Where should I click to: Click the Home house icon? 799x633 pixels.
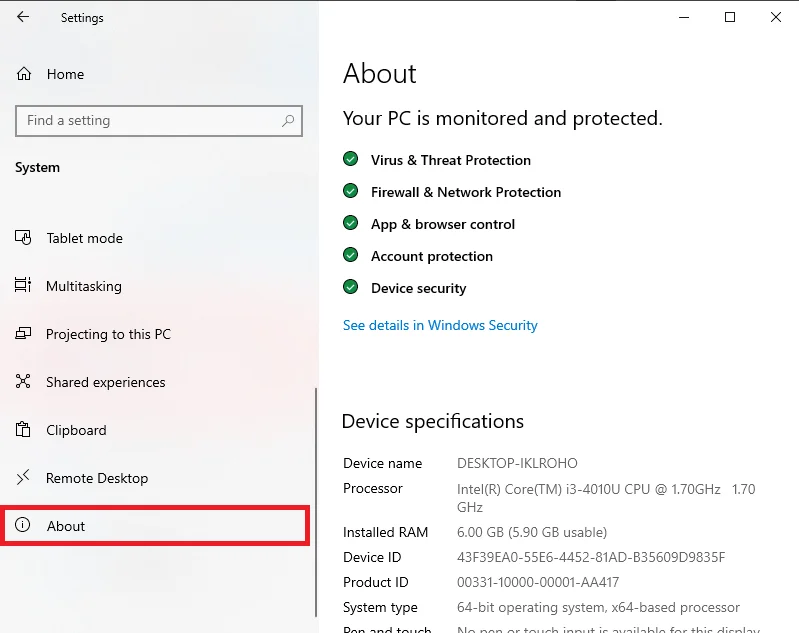[x=23, y=74]
